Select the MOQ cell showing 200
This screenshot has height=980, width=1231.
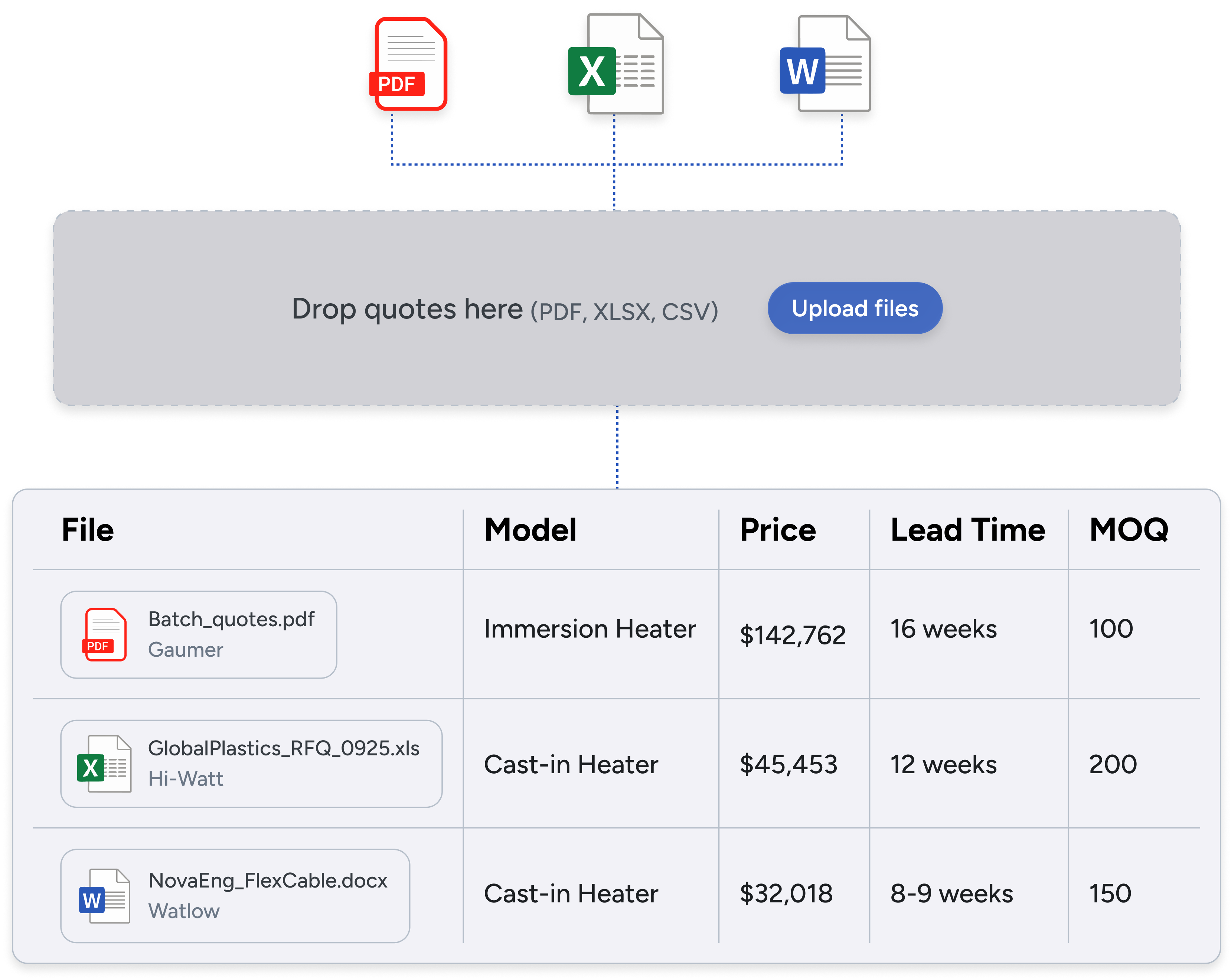(1113, 764)
